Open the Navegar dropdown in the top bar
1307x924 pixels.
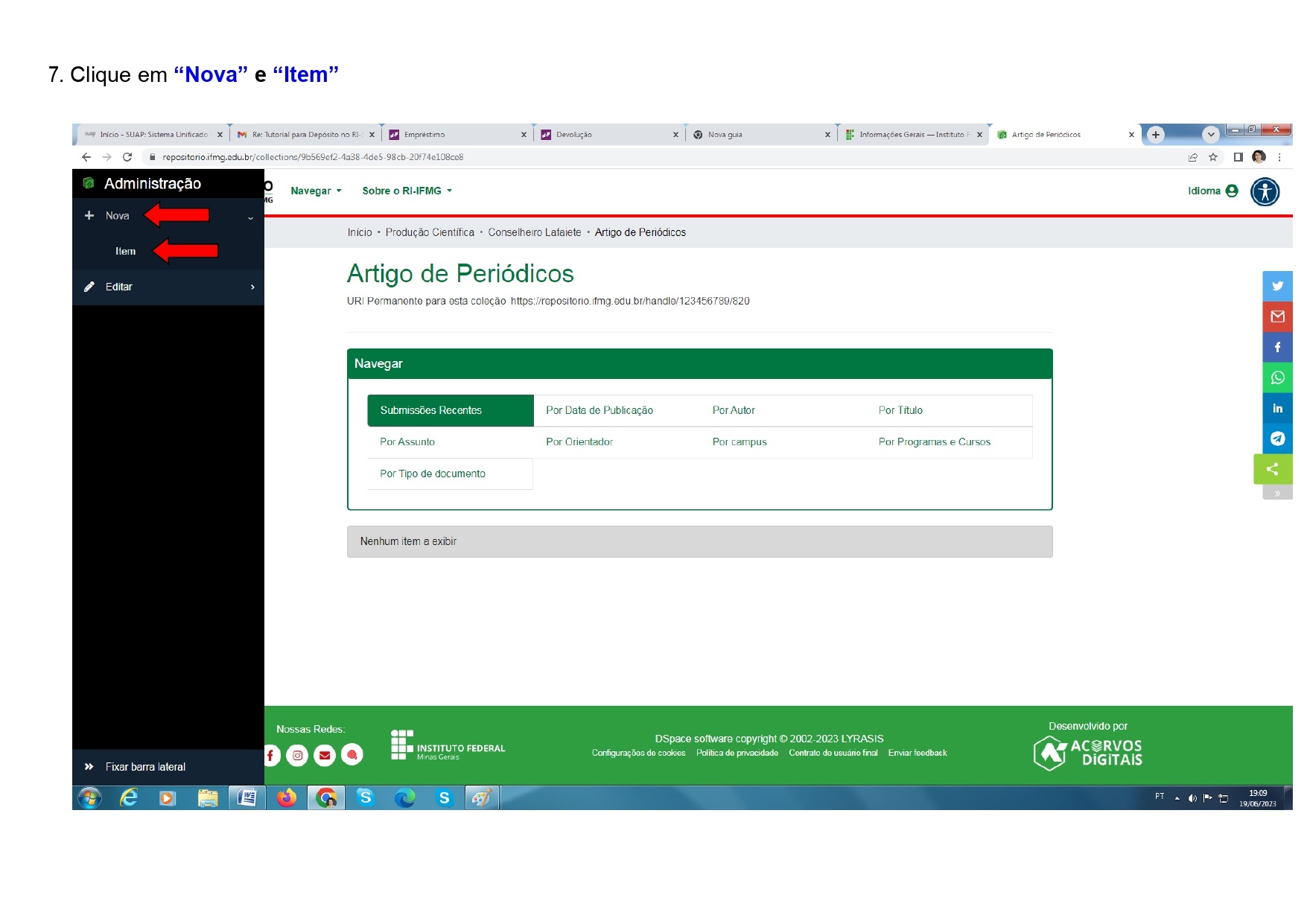tap(315, 191)
